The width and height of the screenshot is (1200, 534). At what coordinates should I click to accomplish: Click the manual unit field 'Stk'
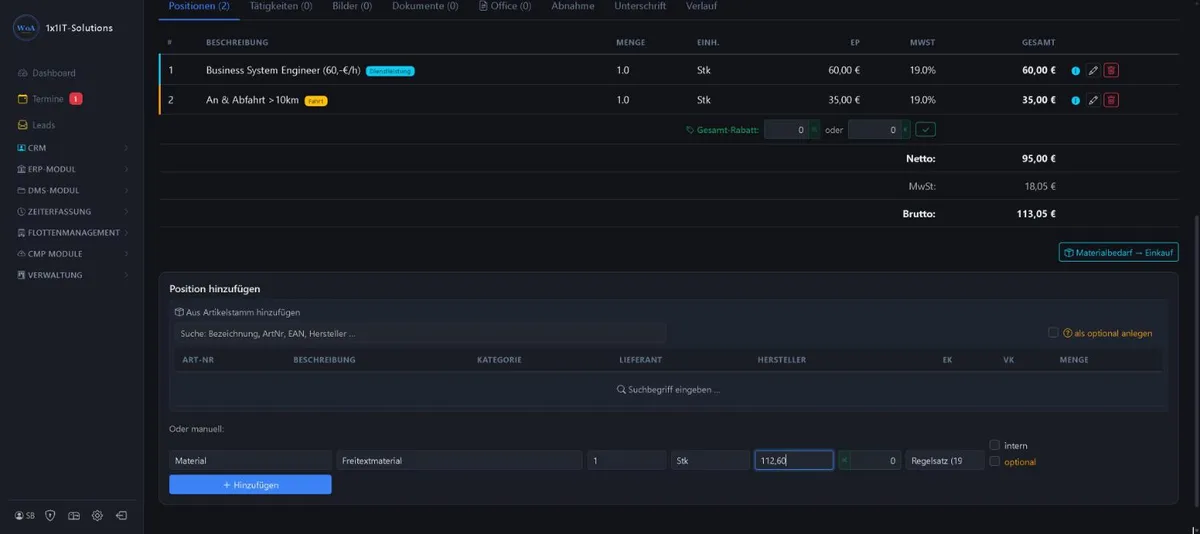click(710, 460)
